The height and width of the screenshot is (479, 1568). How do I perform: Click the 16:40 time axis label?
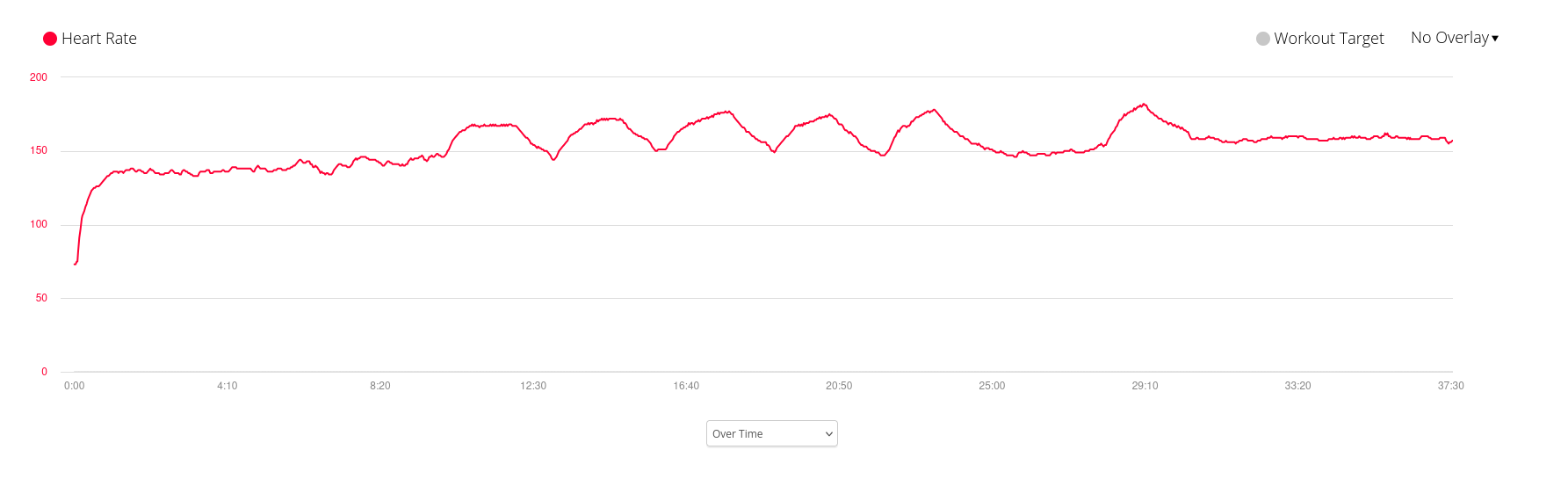686,386
